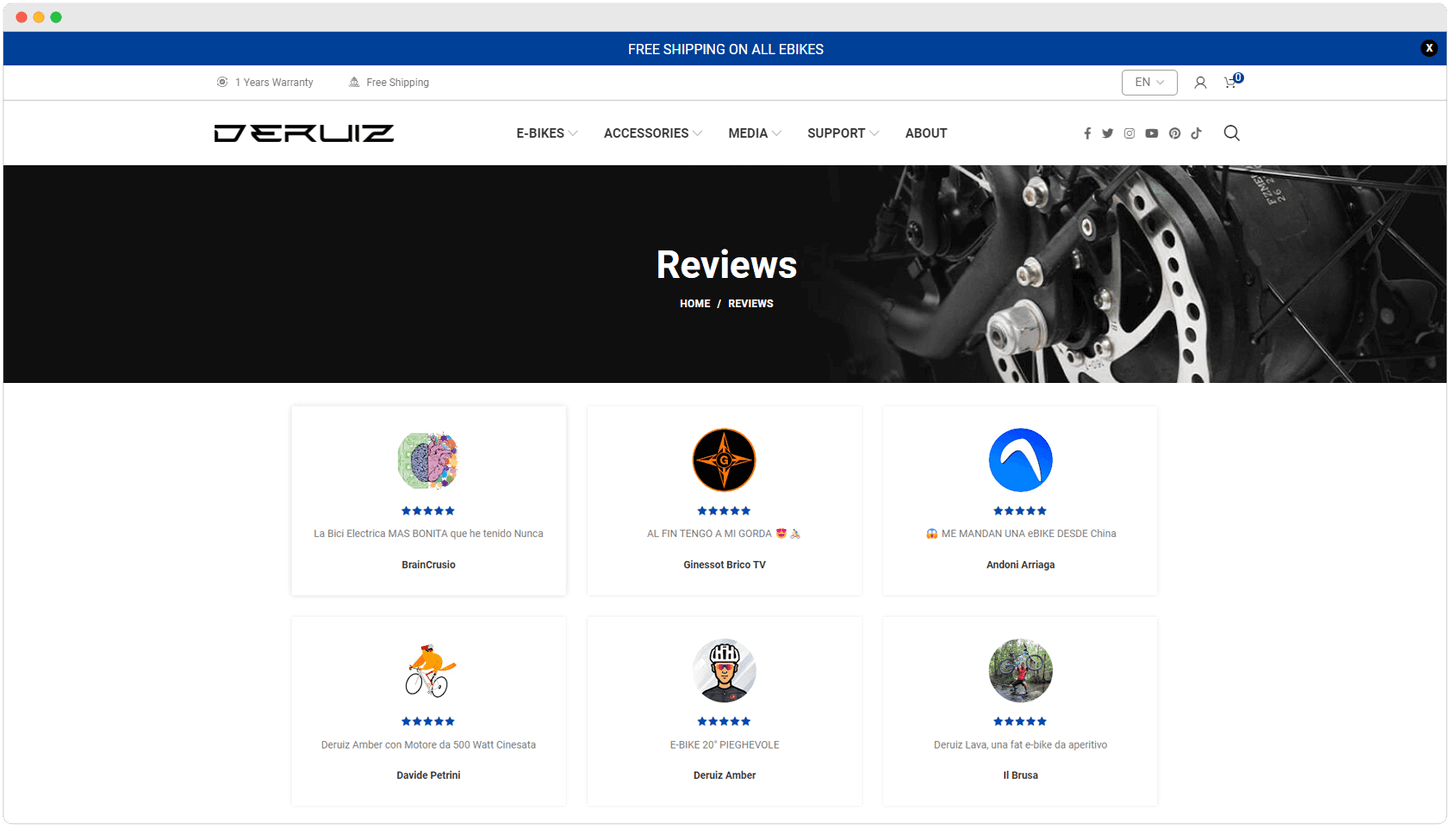
Task: Open the YouTube social icon
Action: (x=1152, y=133)
